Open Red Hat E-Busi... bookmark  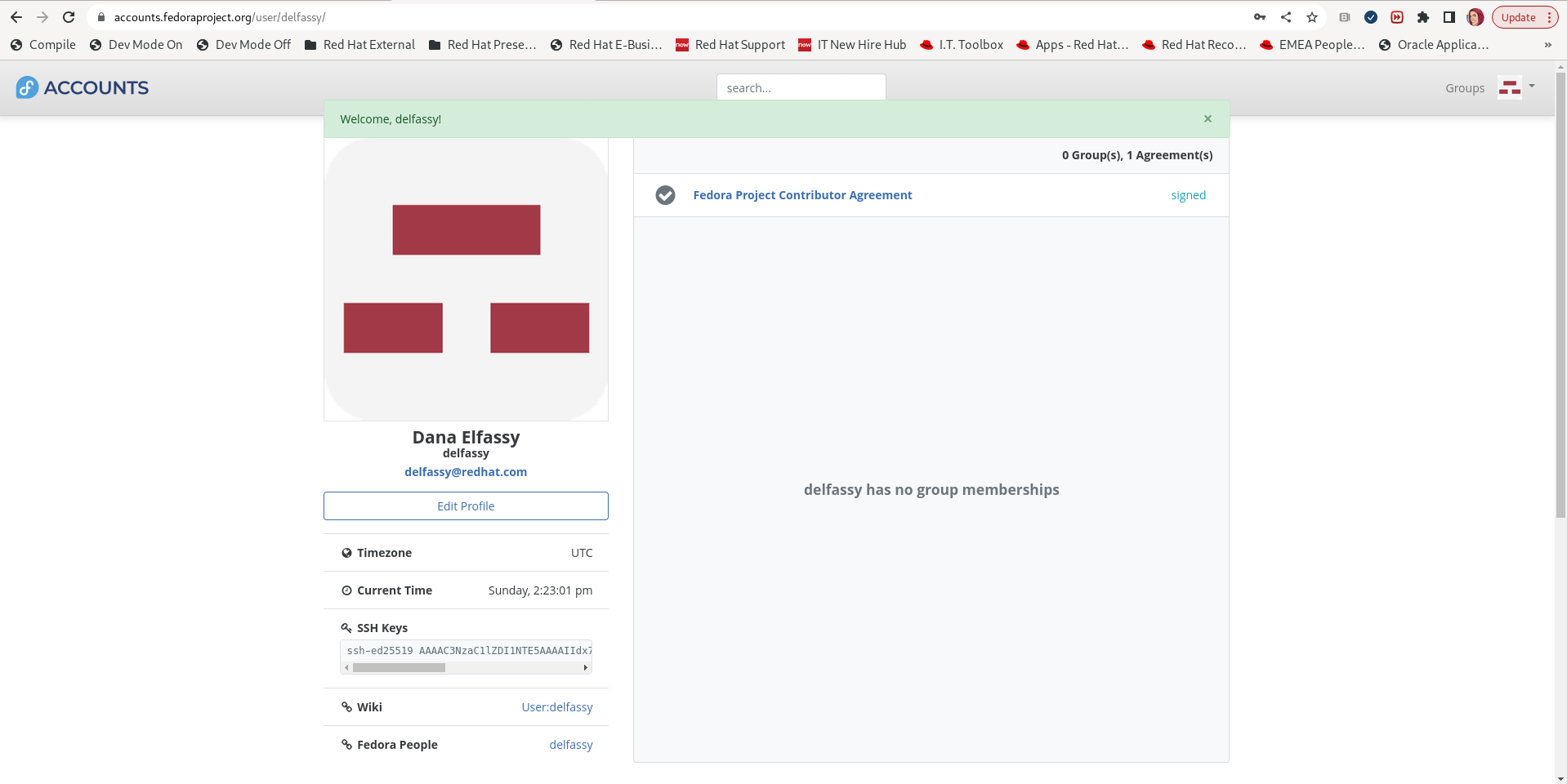(606, 45)
